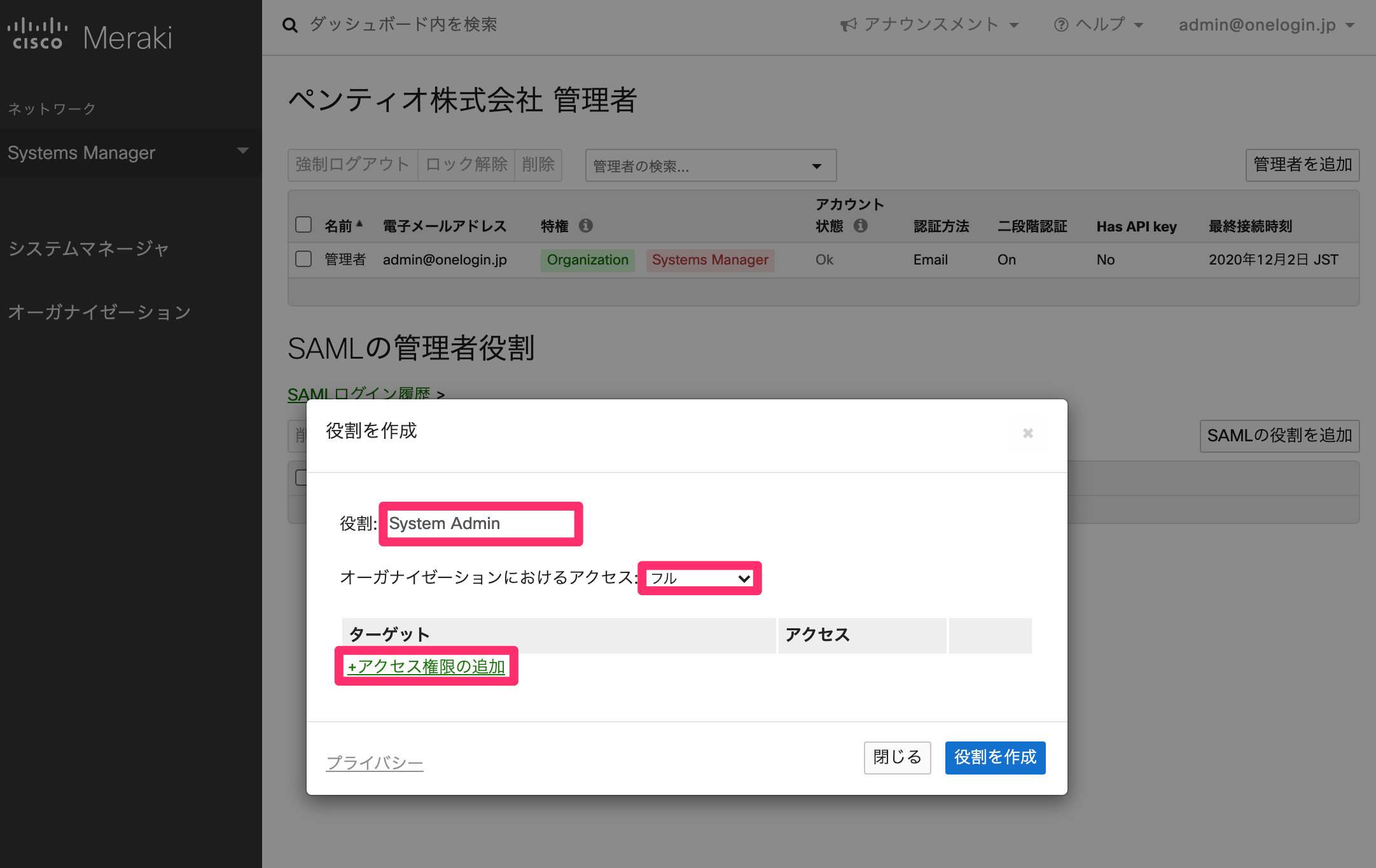Click the info icon next to 特権
This screenshot has width=1376, height=868.
586,225
